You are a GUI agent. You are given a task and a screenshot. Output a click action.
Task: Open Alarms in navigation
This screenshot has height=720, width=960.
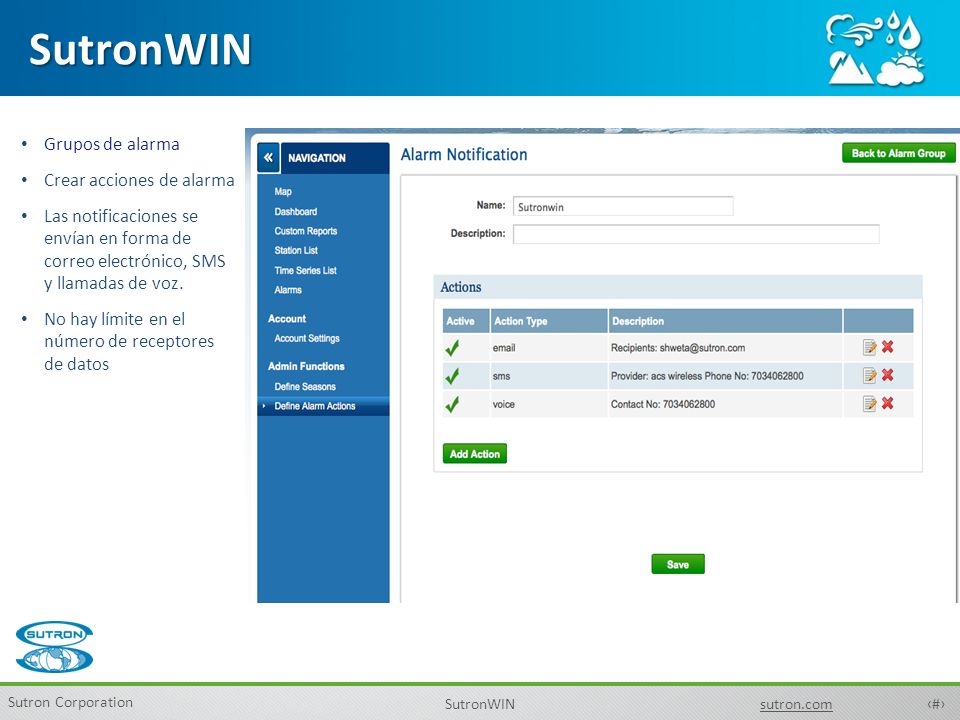(x=288, y=290)
